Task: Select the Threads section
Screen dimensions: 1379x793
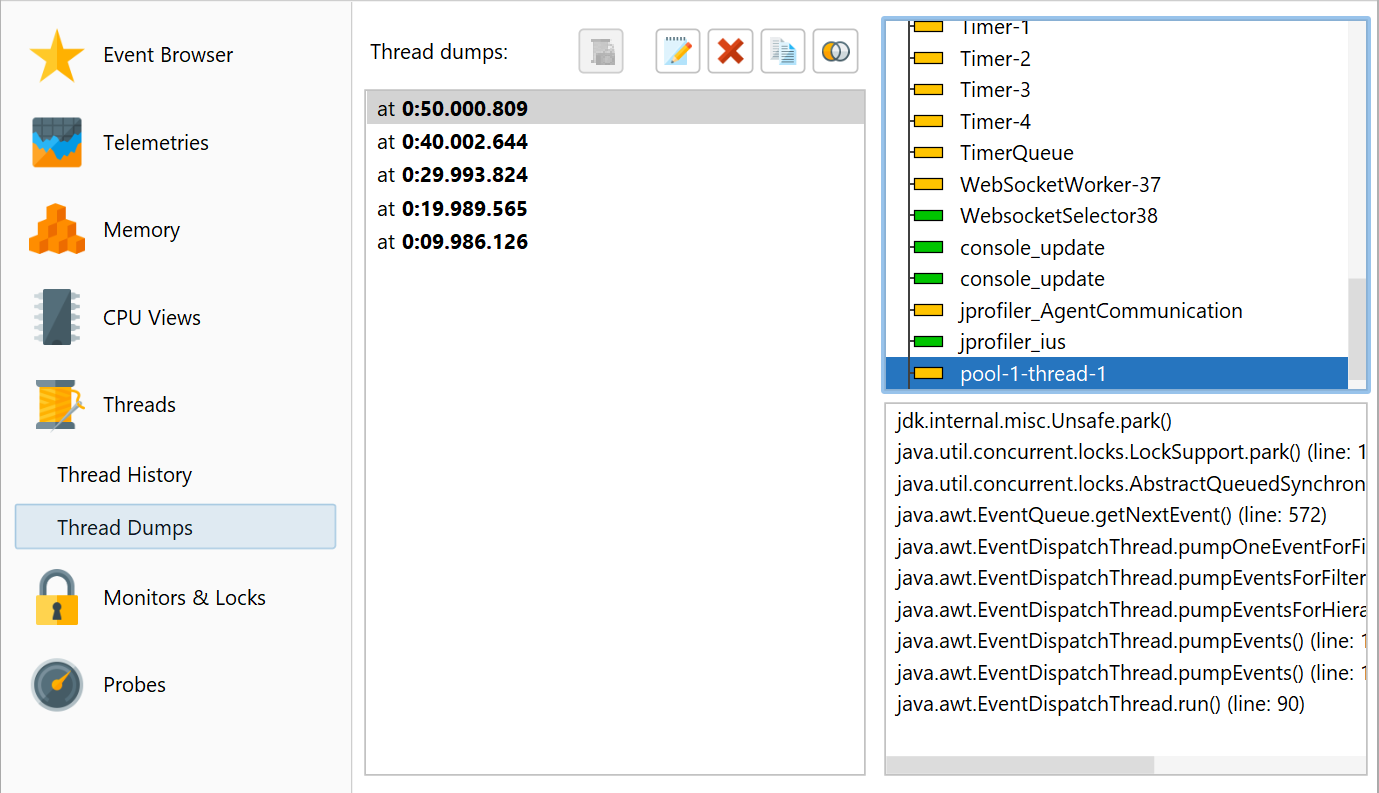Action: [139, 405]
